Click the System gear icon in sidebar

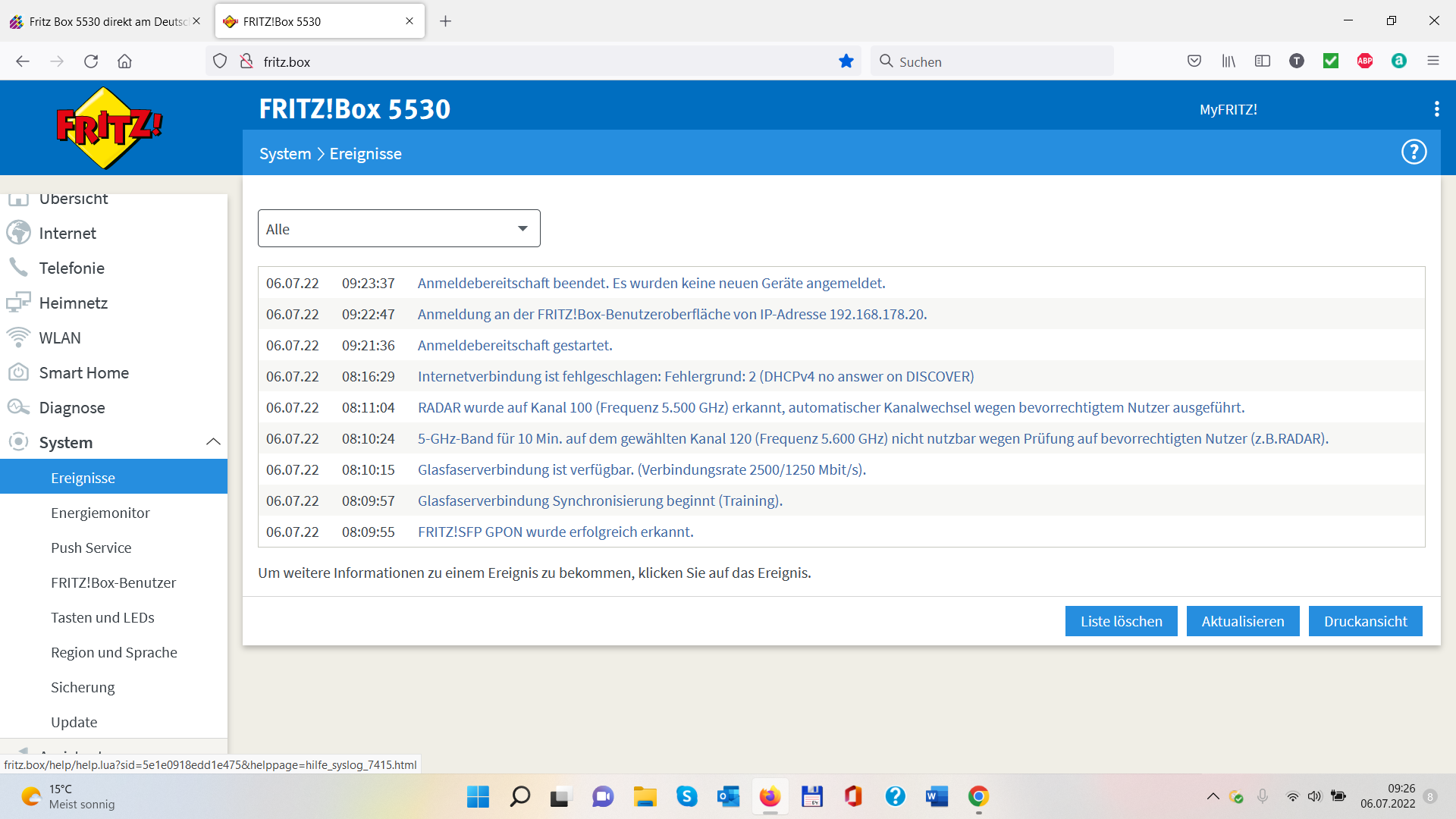18,442
